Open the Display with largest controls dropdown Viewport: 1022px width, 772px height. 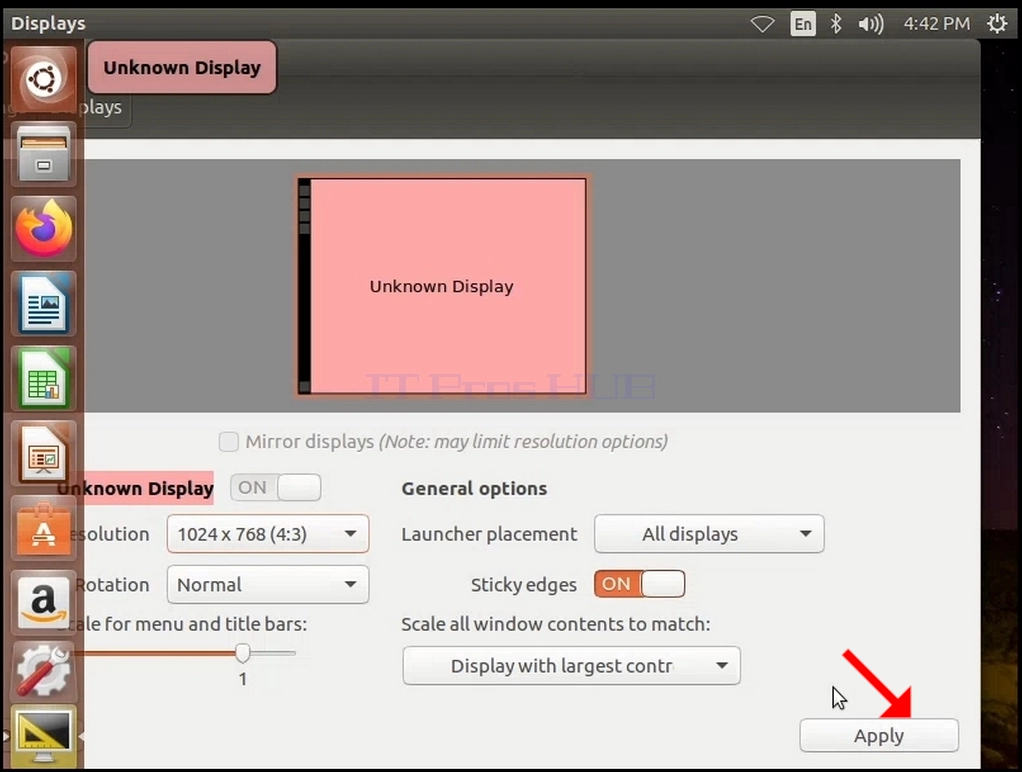point(572,666)
